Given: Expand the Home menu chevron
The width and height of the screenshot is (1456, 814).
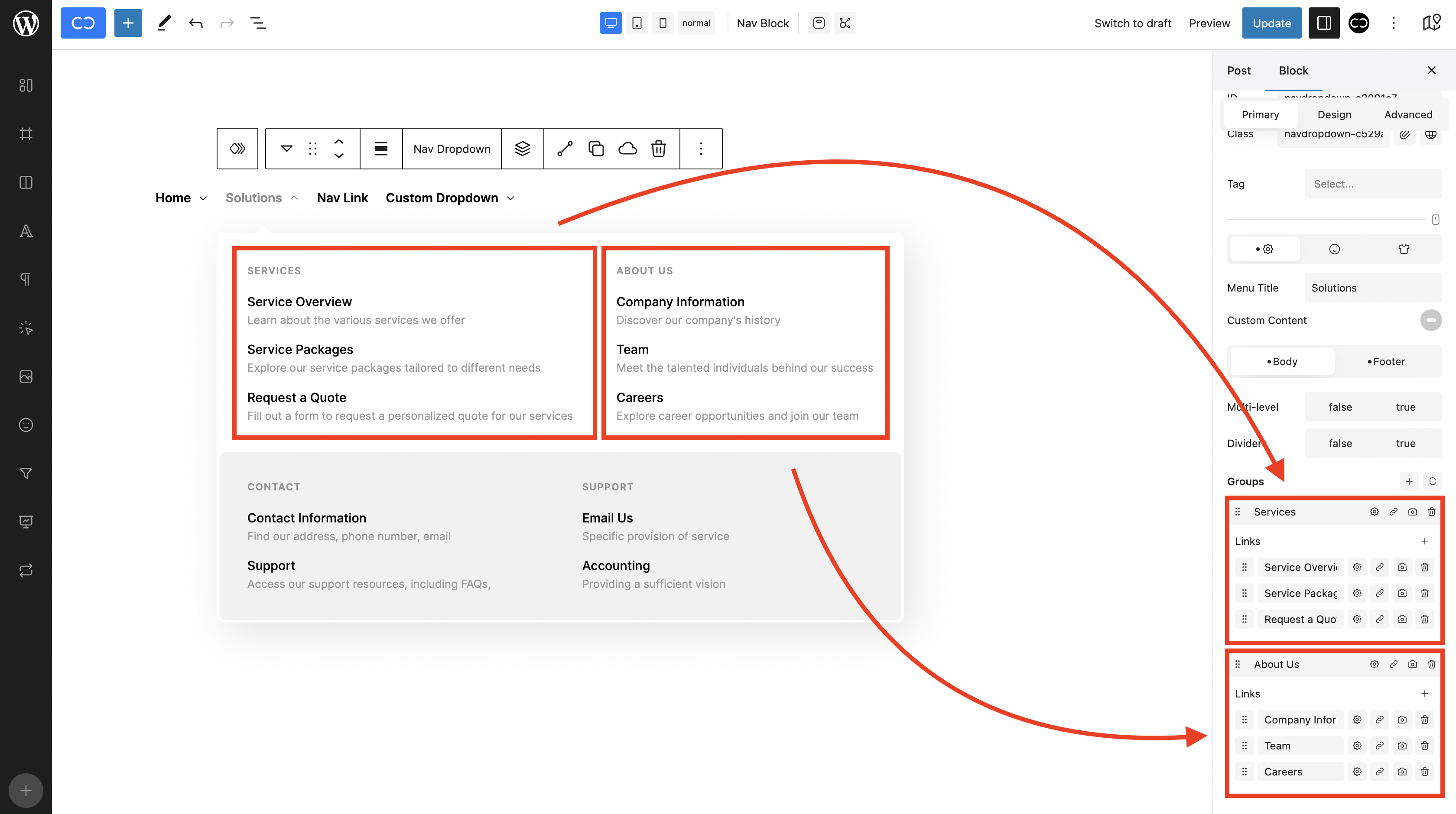Looking at the screenshot, I should tap(204, 198).
